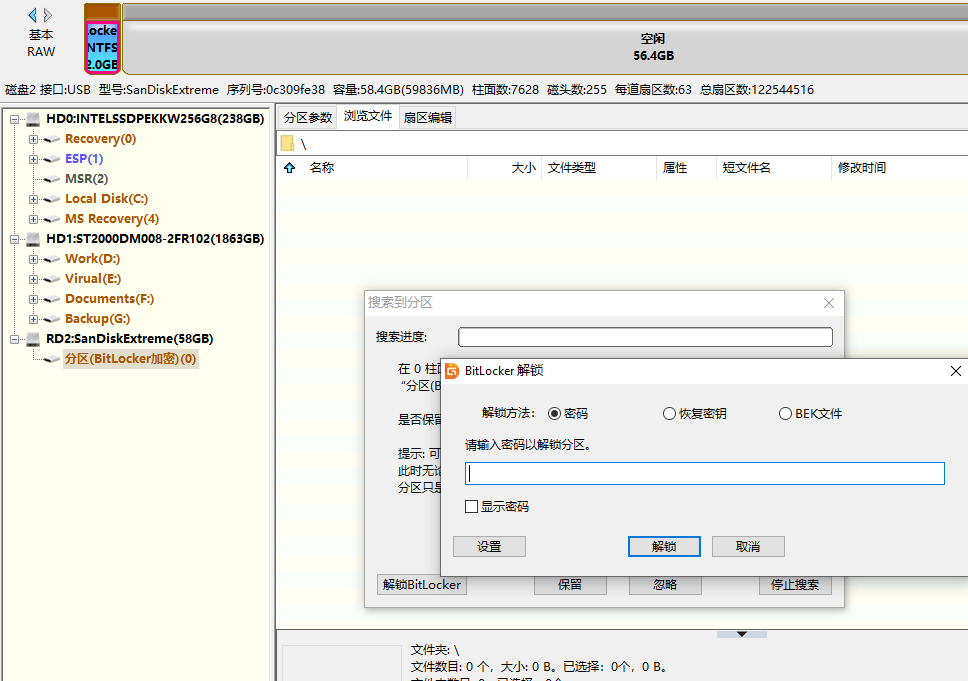
Task: Select MSR(2) in the disk tree
Action: click(86, 179)
